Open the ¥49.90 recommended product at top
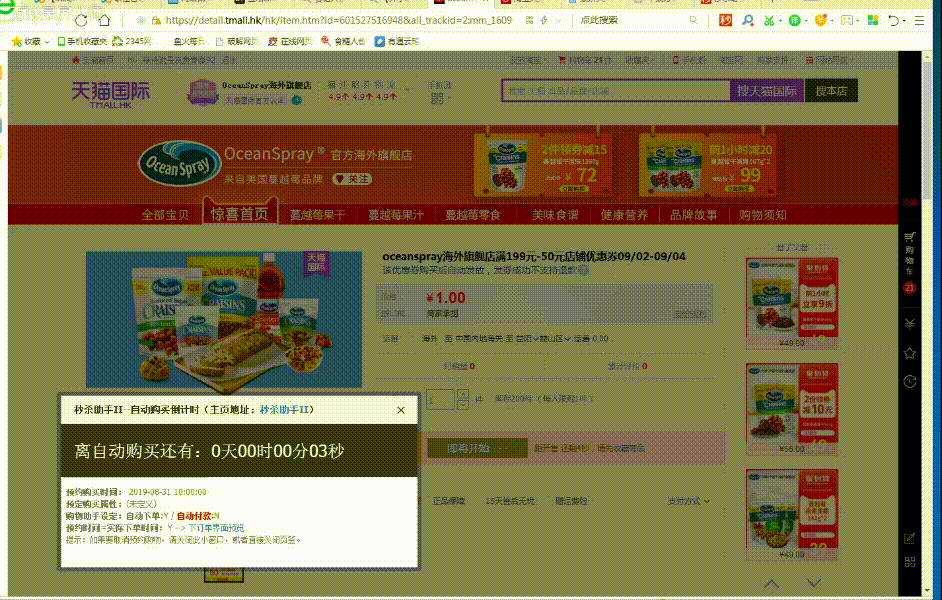942x600 pixels. [x=792, y=303]
